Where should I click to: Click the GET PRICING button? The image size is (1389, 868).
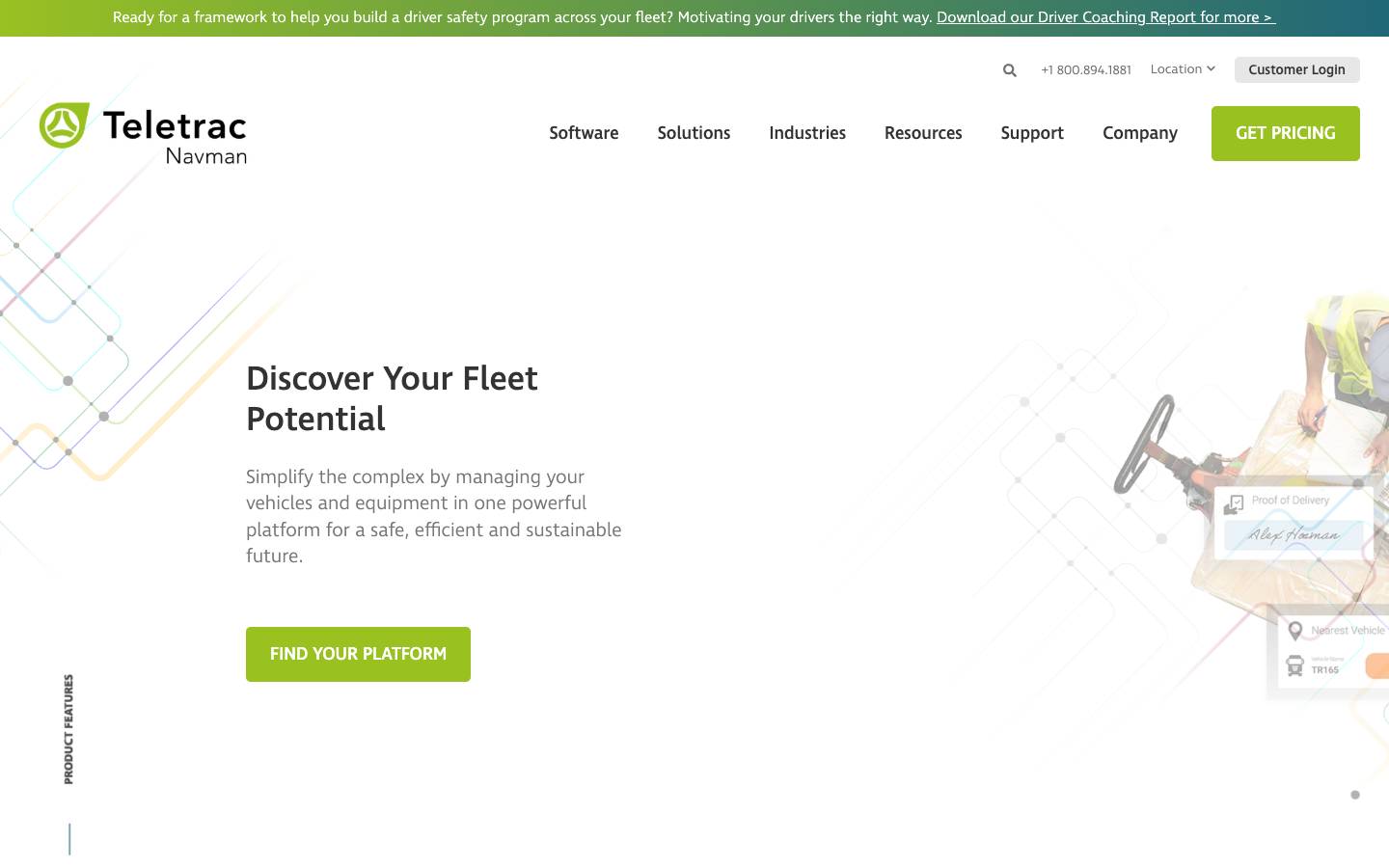click(1286, 133)
